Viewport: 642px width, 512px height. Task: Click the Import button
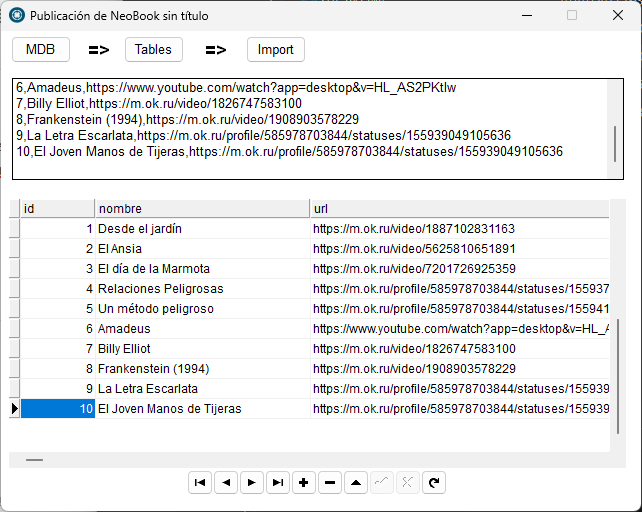[x=276, y=50]
